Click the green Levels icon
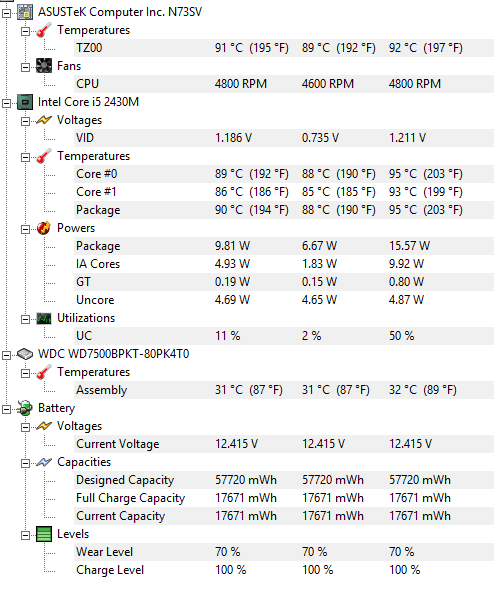Image resolution: width=494 pixels, height=593 pixels. (x=43, y=534)
